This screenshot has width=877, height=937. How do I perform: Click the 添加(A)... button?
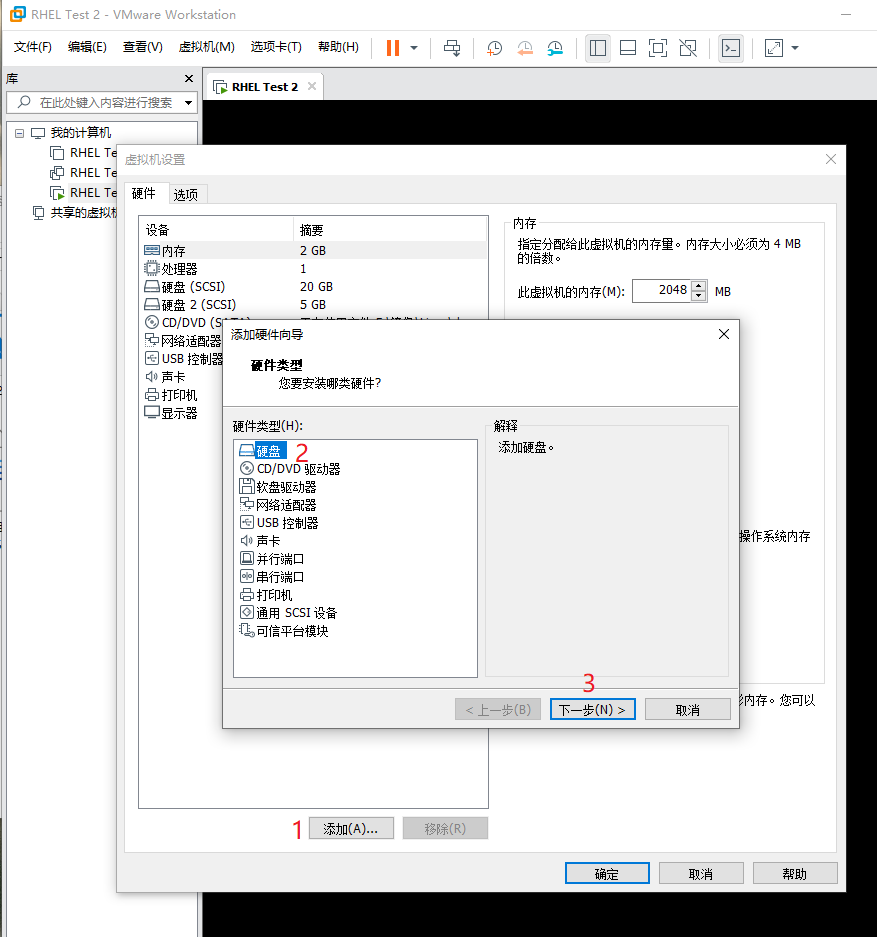pos(351,828)
